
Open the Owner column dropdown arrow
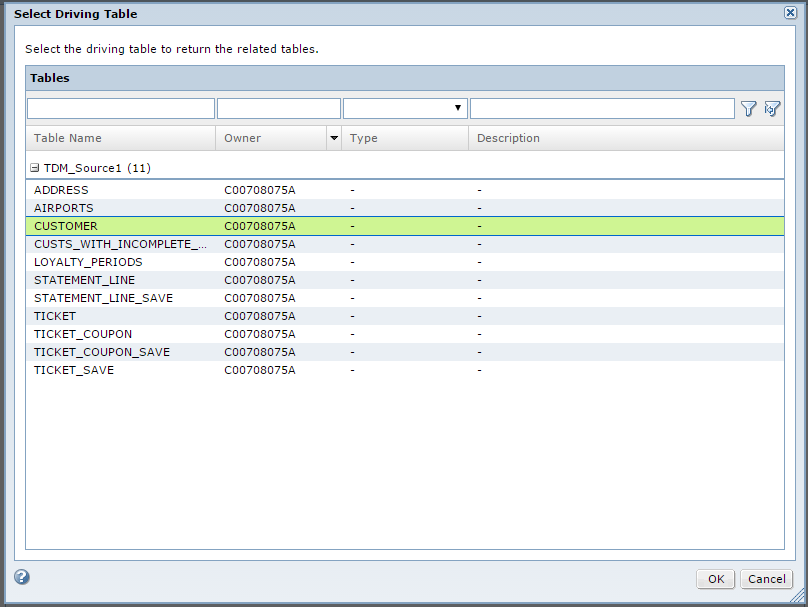[x=334, y=138]
